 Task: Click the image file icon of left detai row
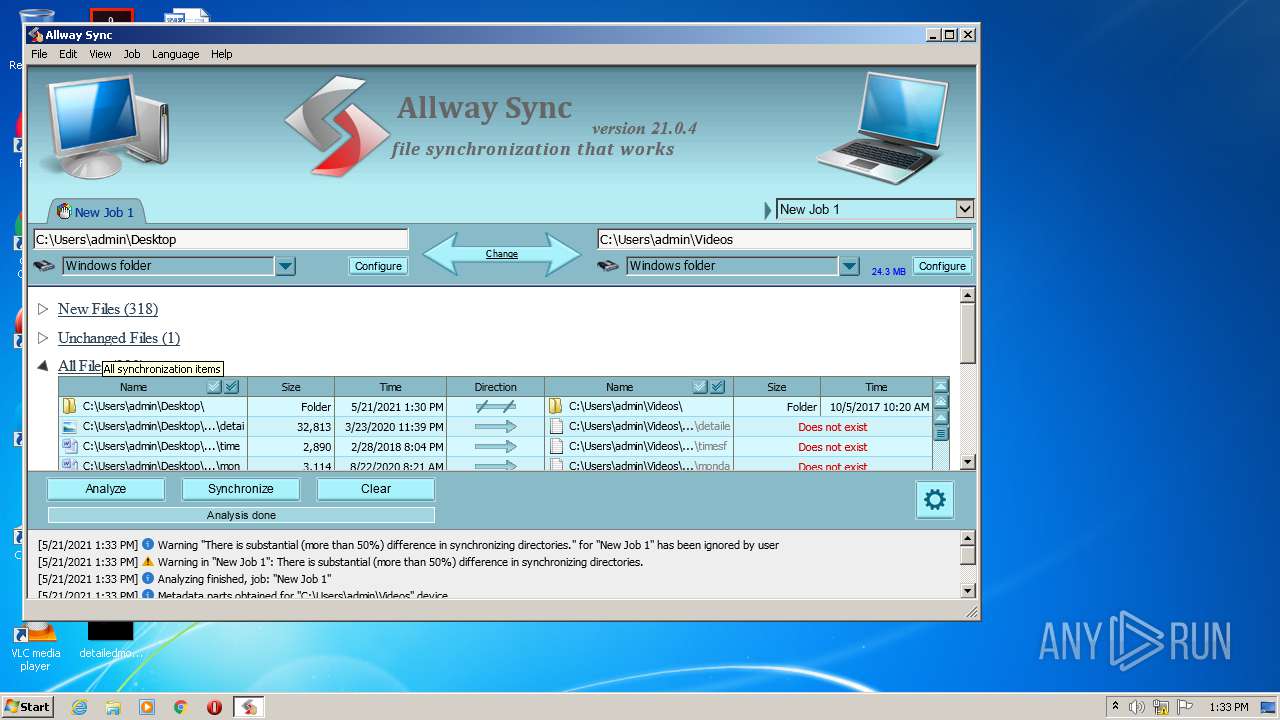click(x=69, y=426)
